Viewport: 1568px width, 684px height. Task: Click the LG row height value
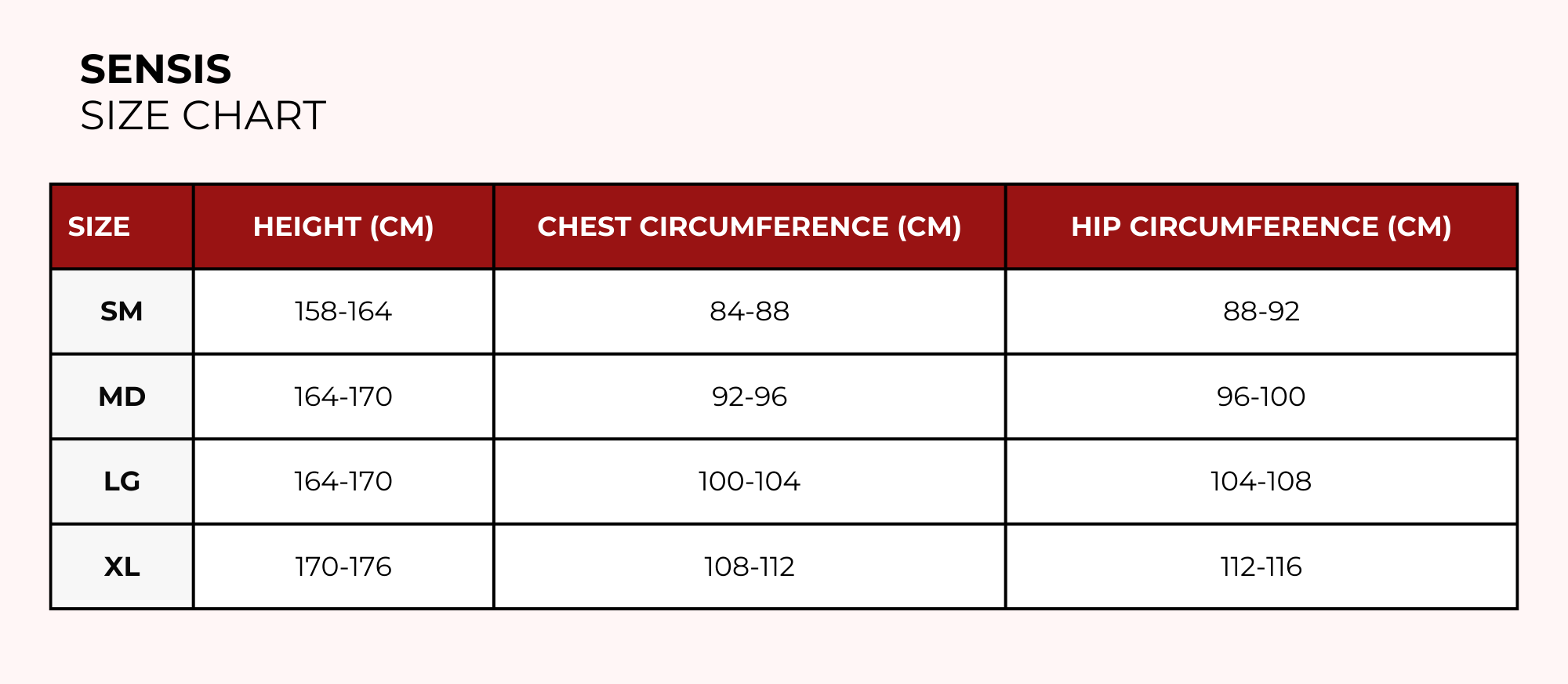[343, 481]
